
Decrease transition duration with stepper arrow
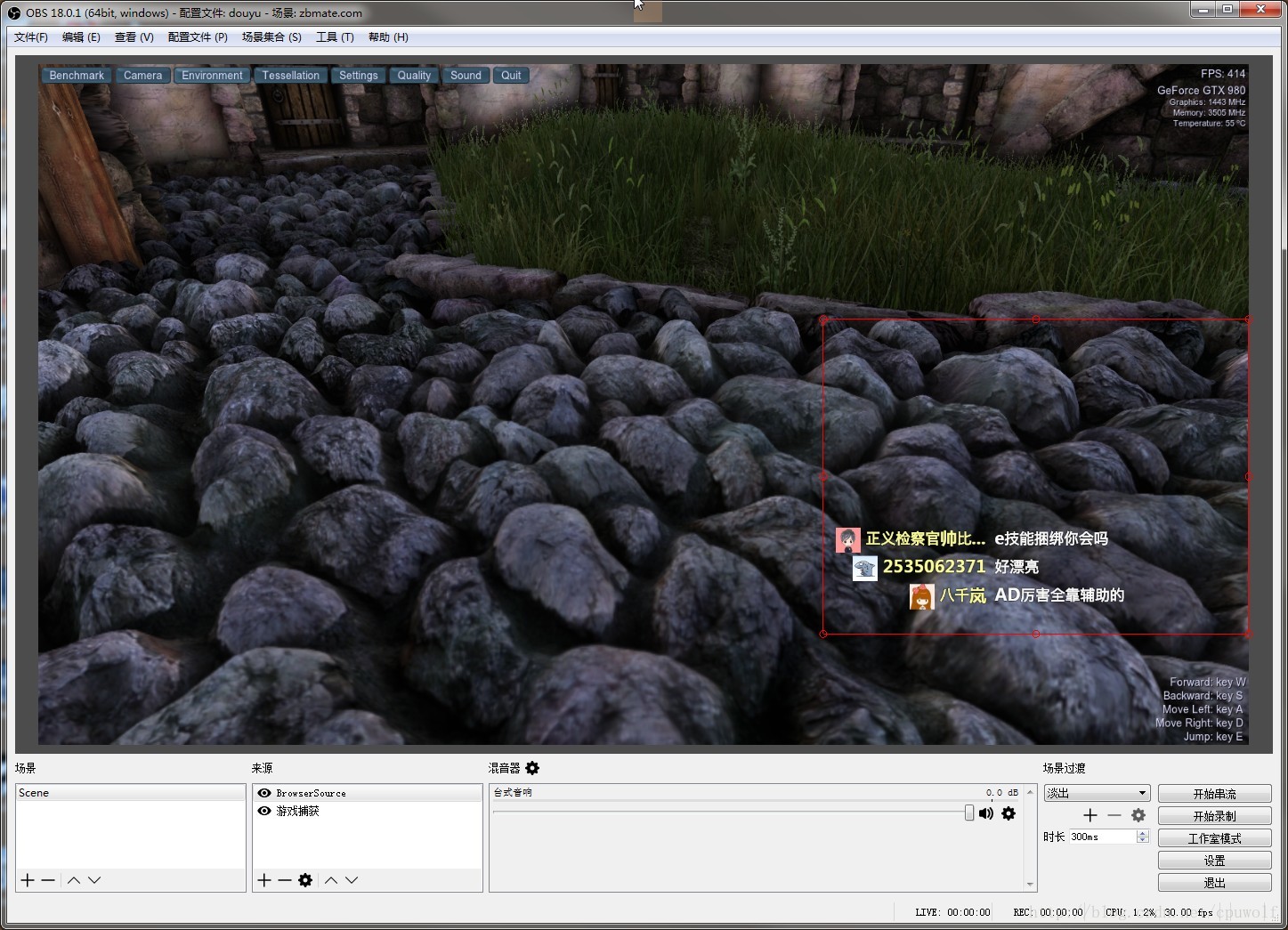(1143, 840)
